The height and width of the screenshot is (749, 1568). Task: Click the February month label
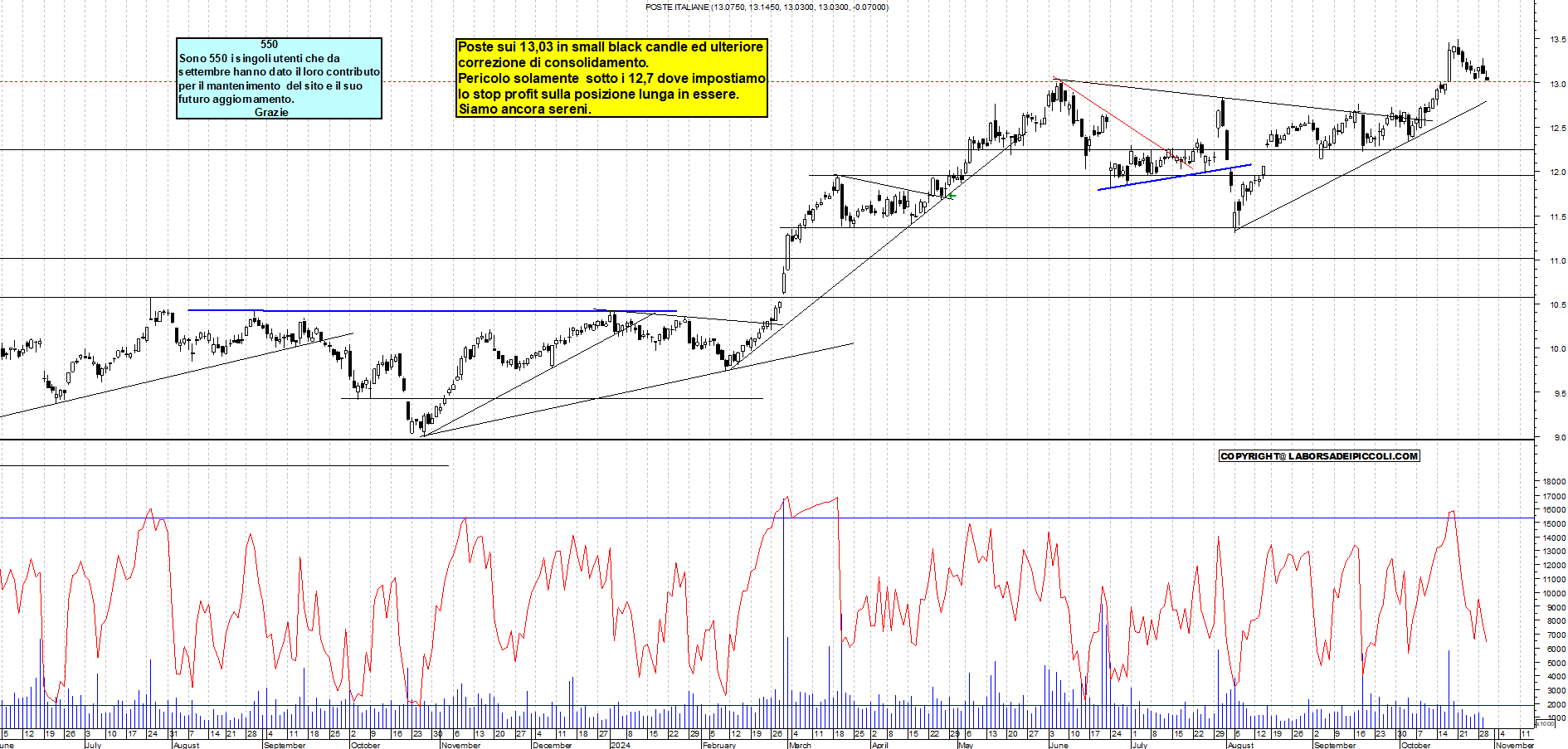tap(718, 745)
